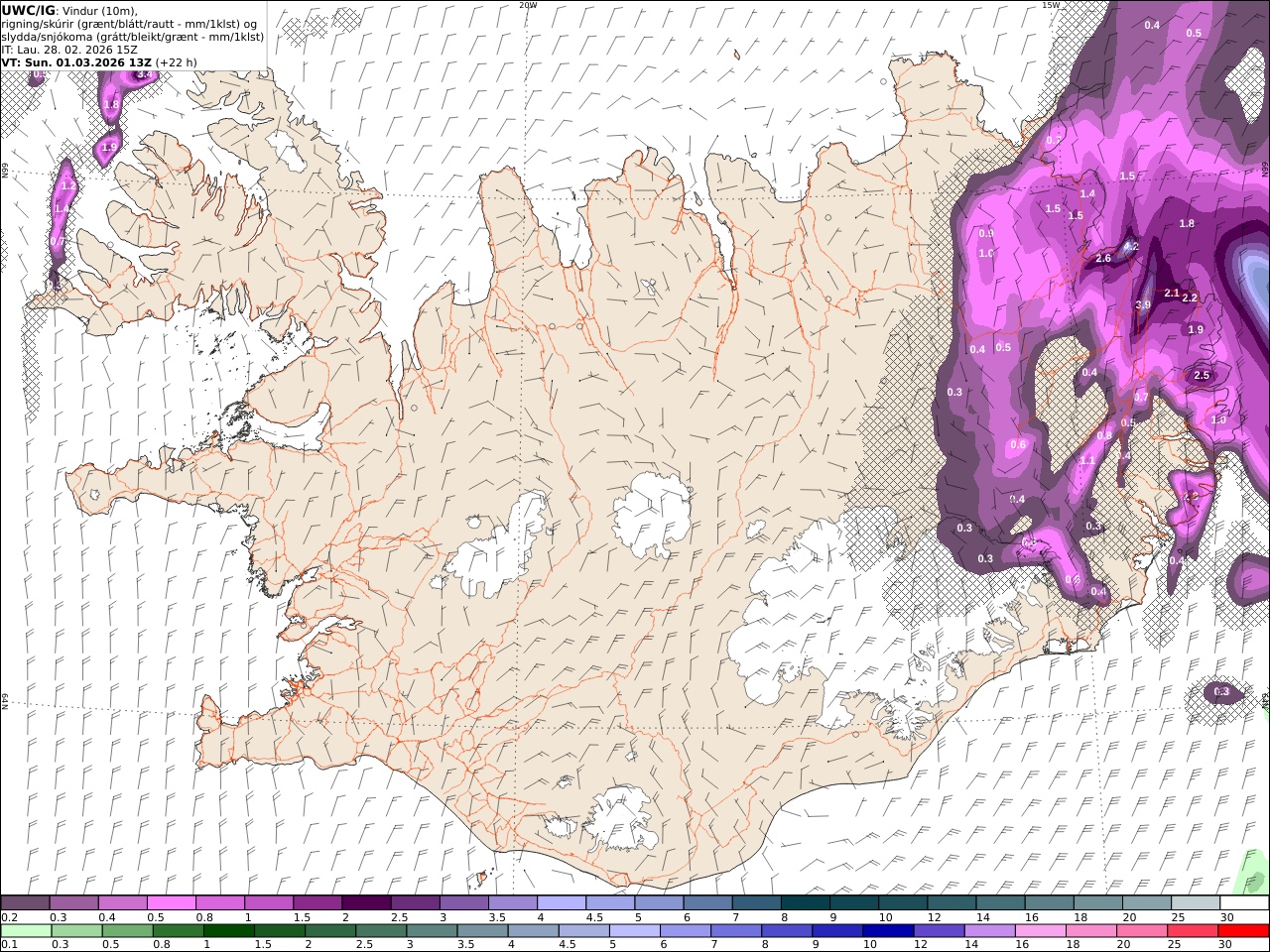Screen dimensions: 1270x952
Task: Click the light pink 16–18 swatch in the lower legend
Action: (1039, 931)
